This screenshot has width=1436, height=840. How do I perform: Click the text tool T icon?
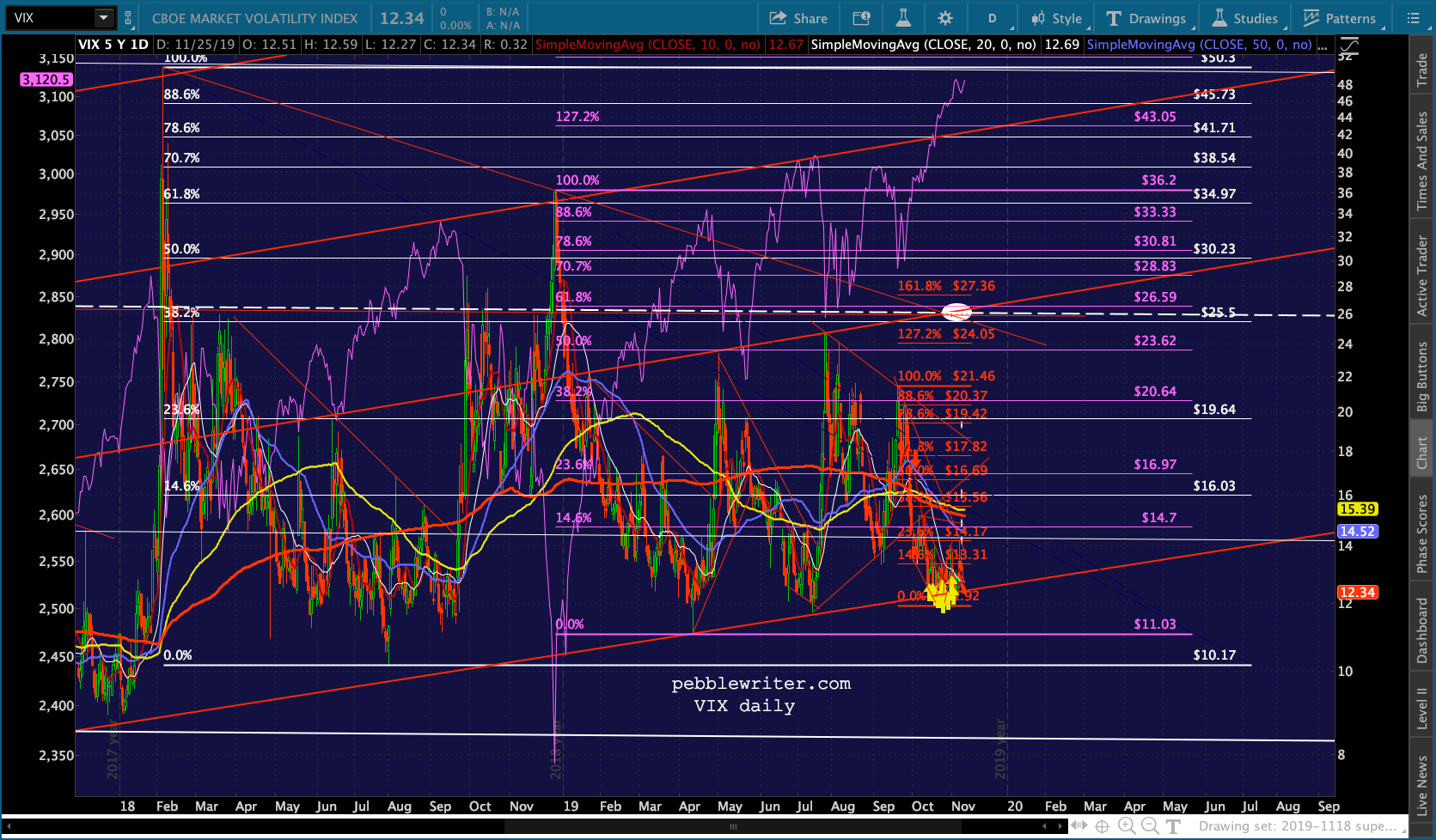(x=1173, y=826)
